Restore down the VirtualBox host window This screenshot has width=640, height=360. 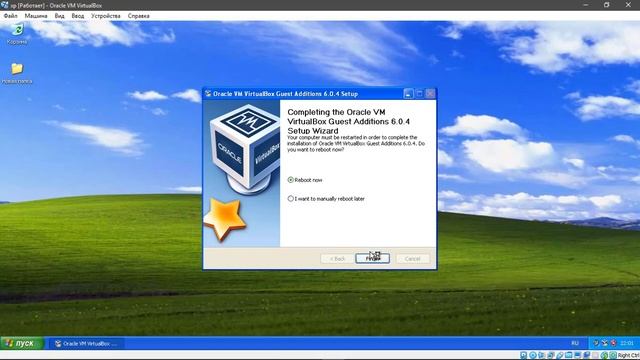point(607,5)
